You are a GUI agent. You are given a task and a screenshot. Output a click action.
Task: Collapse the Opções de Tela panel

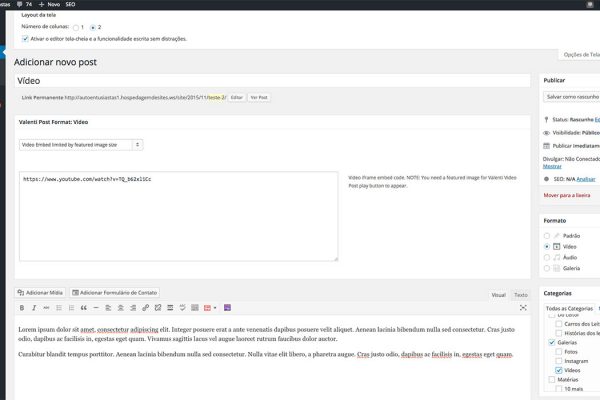click(580, 53)
